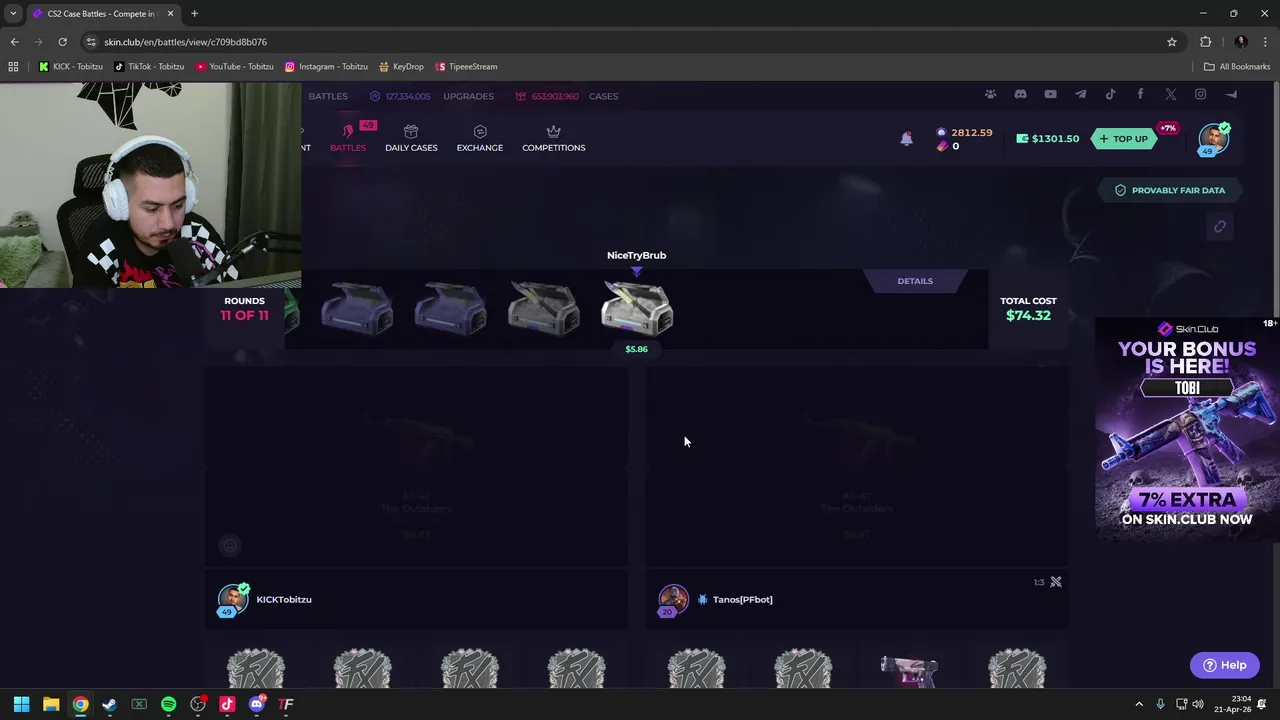Click the KICKTobitzu player name
The height and width of the screenshot is (720, 1280).
(284, 599)
